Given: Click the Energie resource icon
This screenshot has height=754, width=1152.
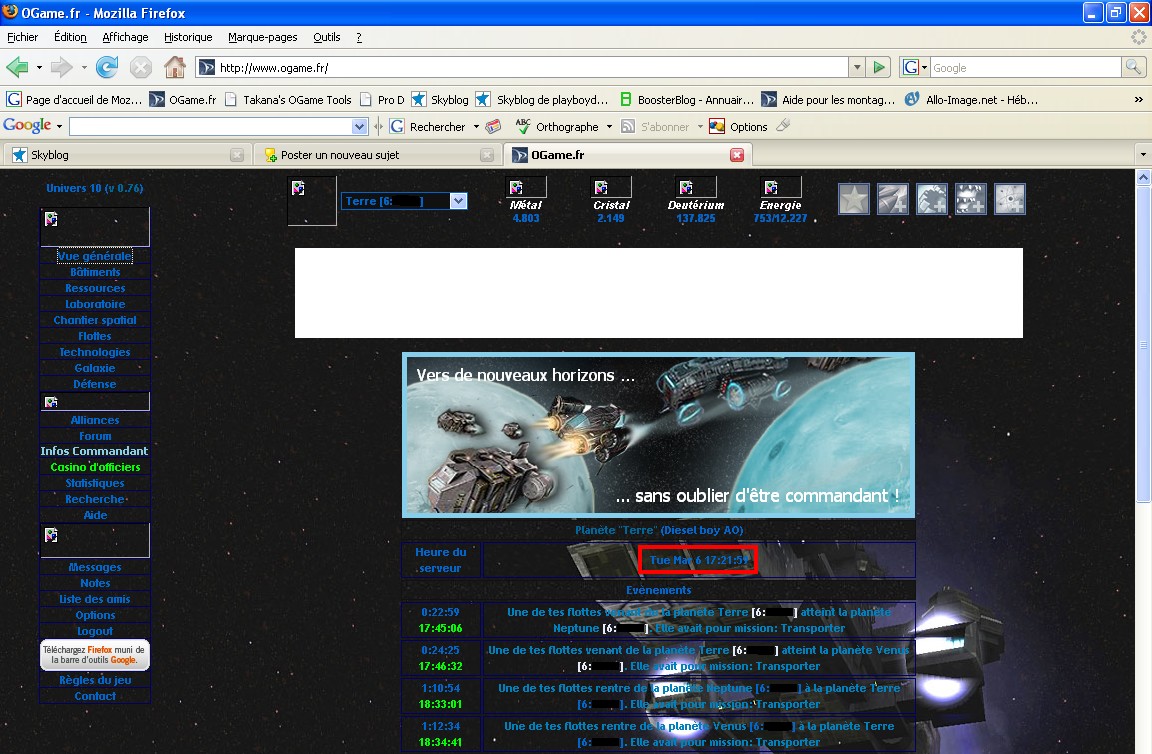Looking at the screenshot, I should click(x=780, y=187).
